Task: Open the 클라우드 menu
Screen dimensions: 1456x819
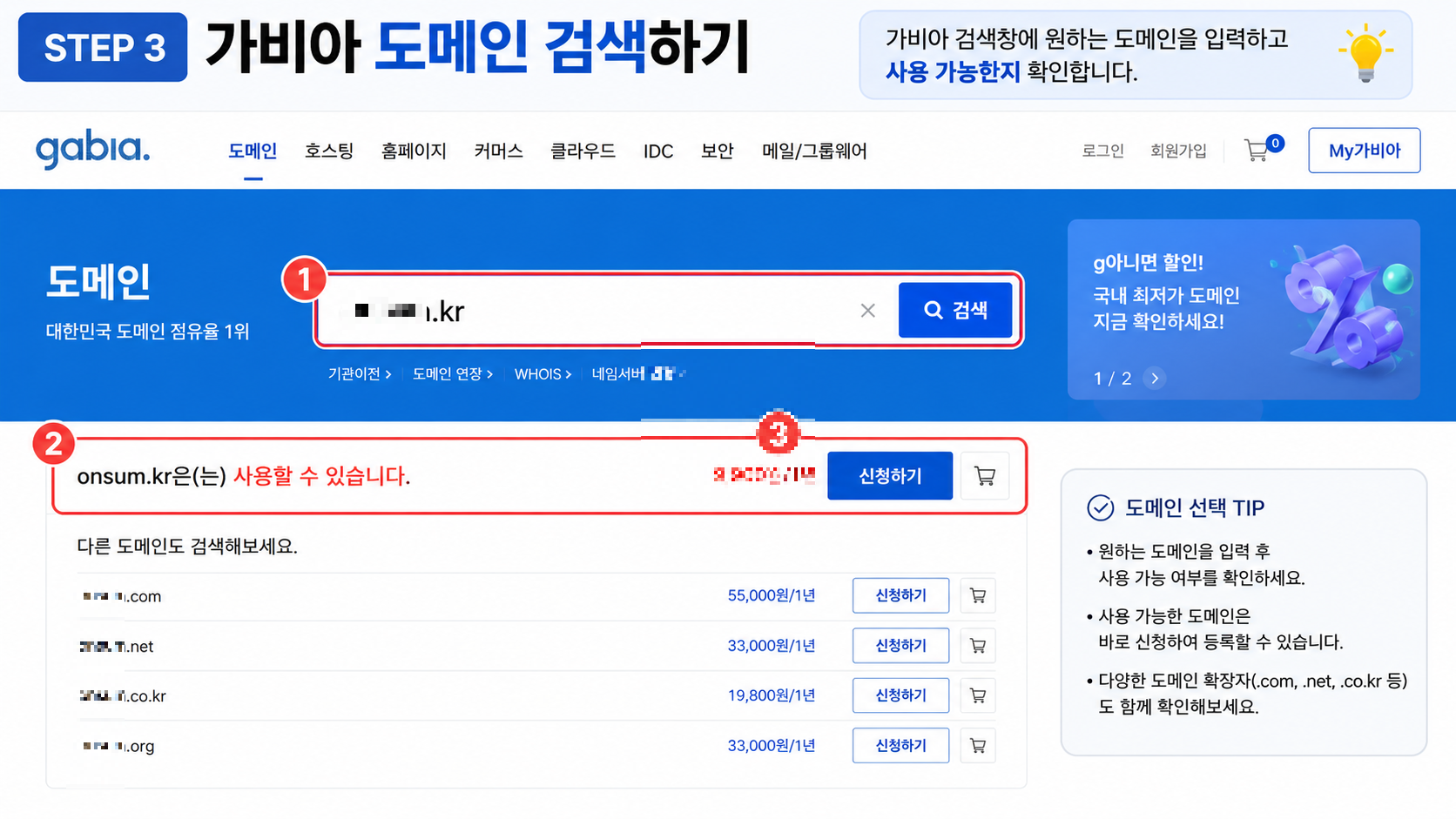Action: pyautogui.click(x=583, y=151)
